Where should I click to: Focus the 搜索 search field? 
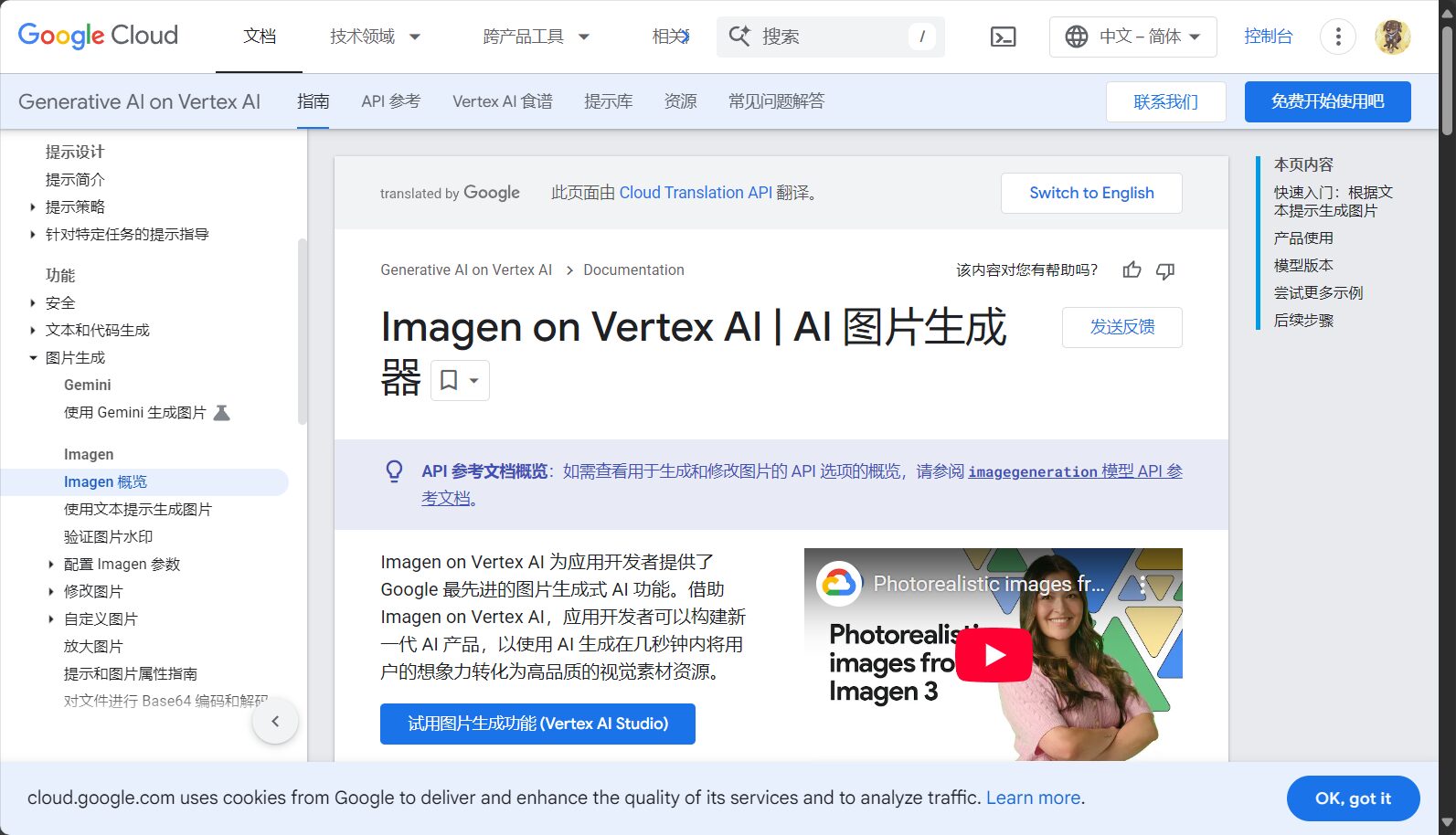click(831, 37)
